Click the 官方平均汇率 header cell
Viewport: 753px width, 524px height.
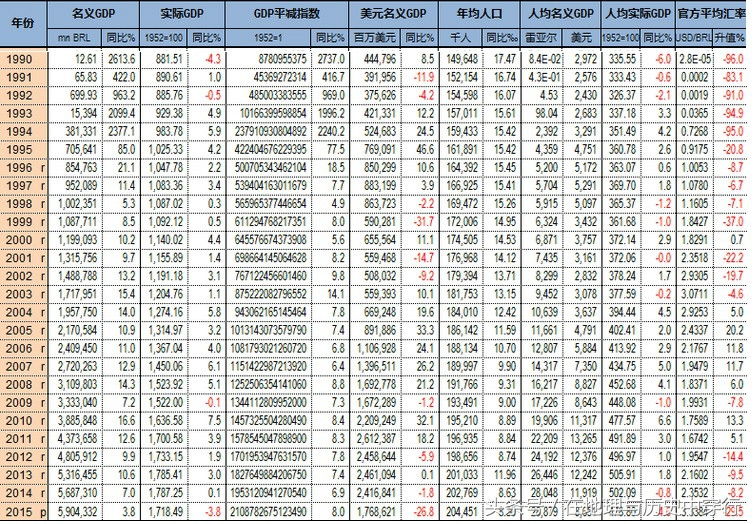[x=711, y=14]
